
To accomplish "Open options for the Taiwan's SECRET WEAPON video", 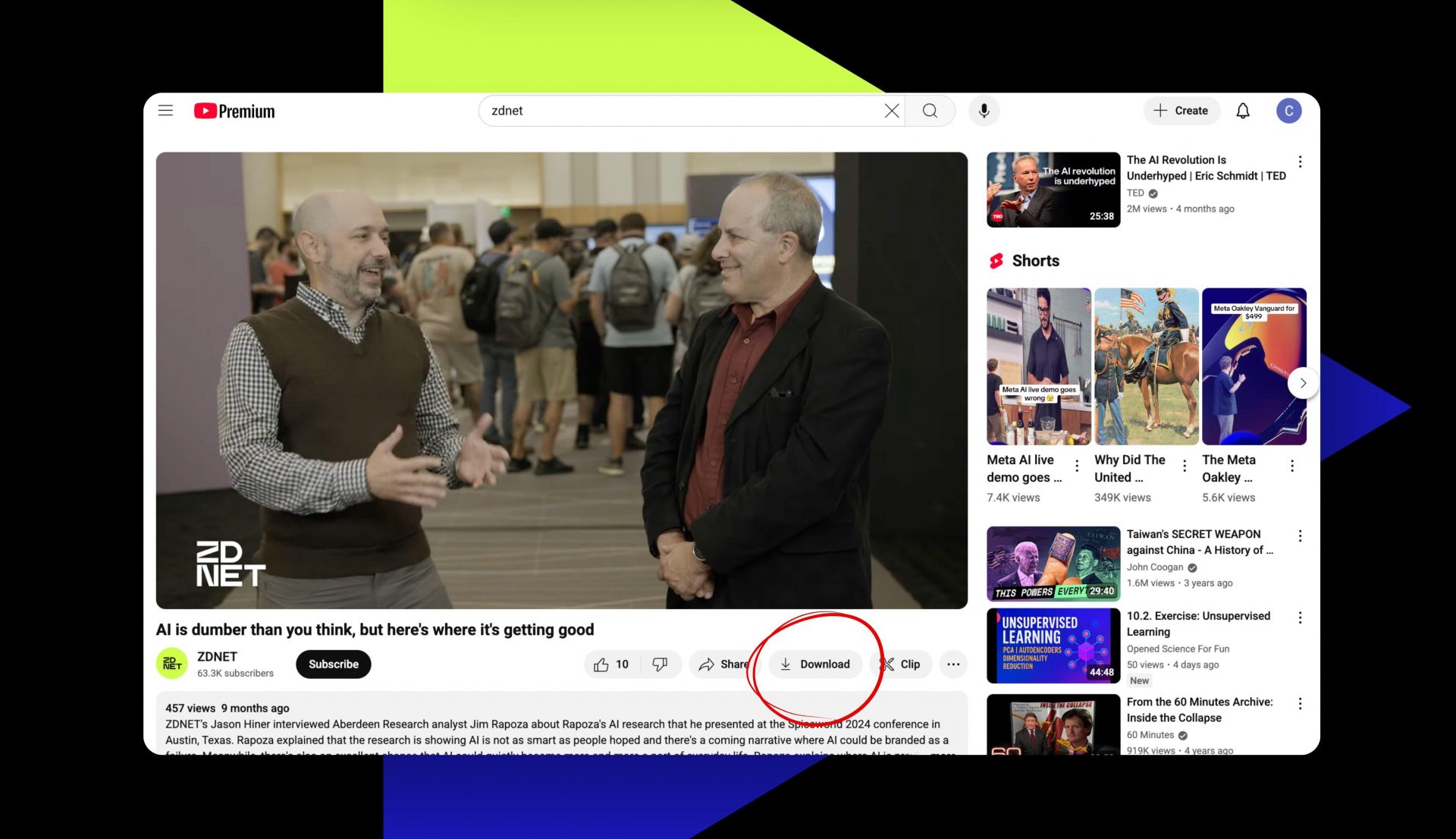I will [x=1299, y=535].
